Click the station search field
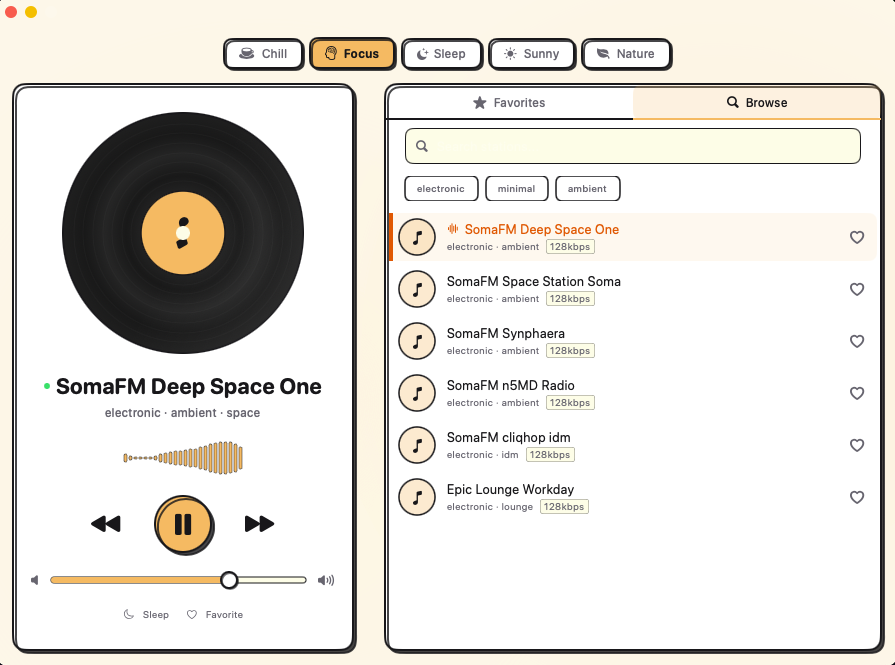Viewport: 895px width, 665px height. 632,146
